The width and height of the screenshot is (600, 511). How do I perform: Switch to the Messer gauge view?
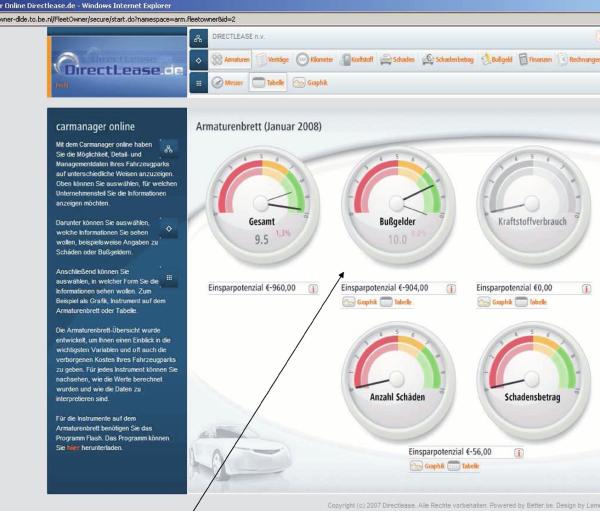[x=228, y=84]
